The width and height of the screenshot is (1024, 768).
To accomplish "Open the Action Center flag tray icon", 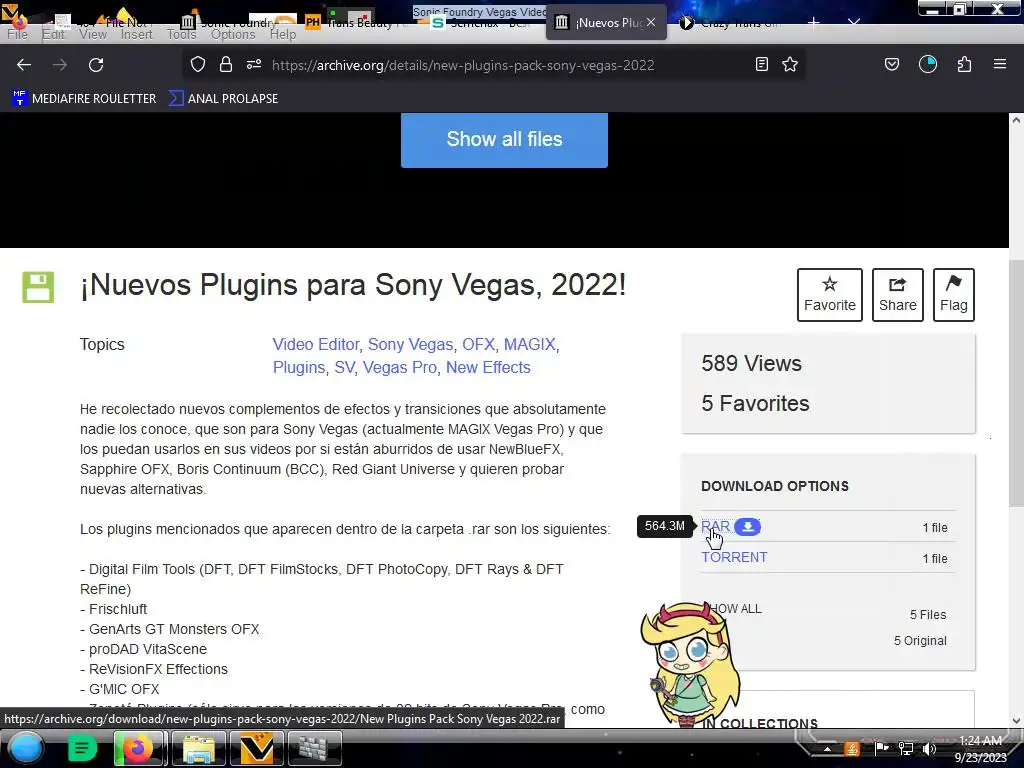I will pyautogui.click(x=882, y=749).
